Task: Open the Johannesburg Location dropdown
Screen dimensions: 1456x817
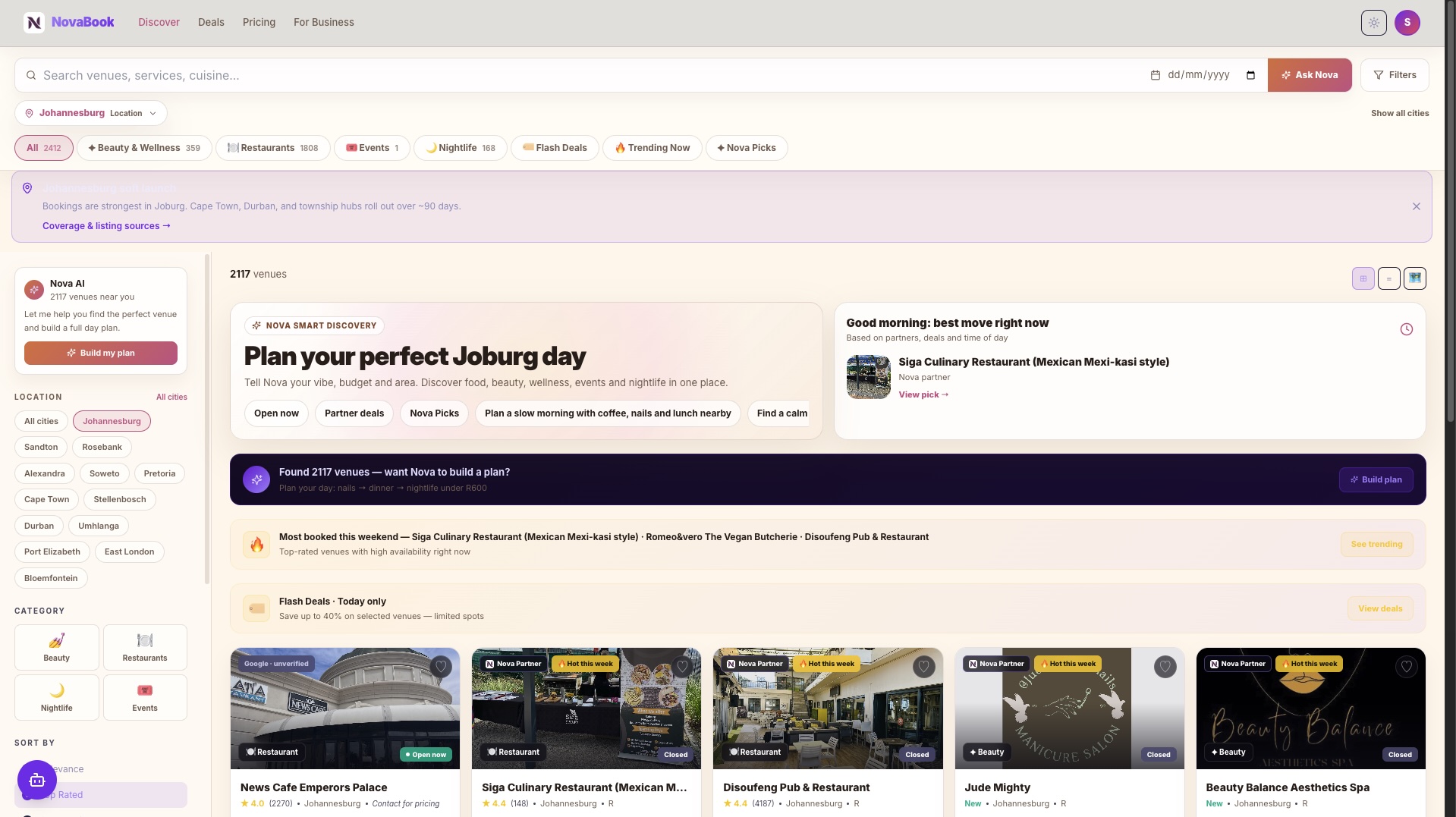Action: [91, 113]
